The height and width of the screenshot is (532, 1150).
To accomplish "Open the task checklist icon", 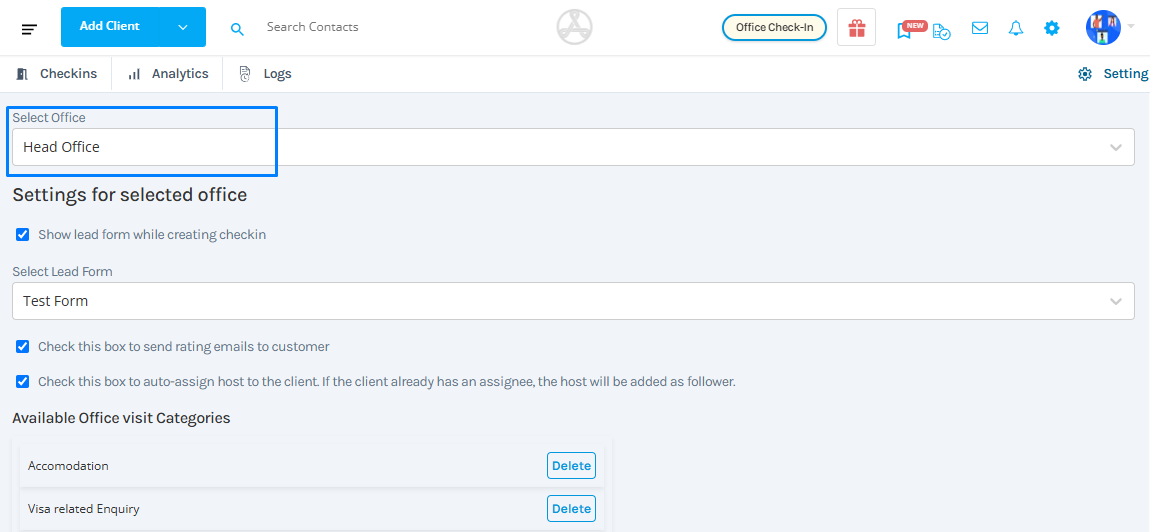I will (942, 30).
